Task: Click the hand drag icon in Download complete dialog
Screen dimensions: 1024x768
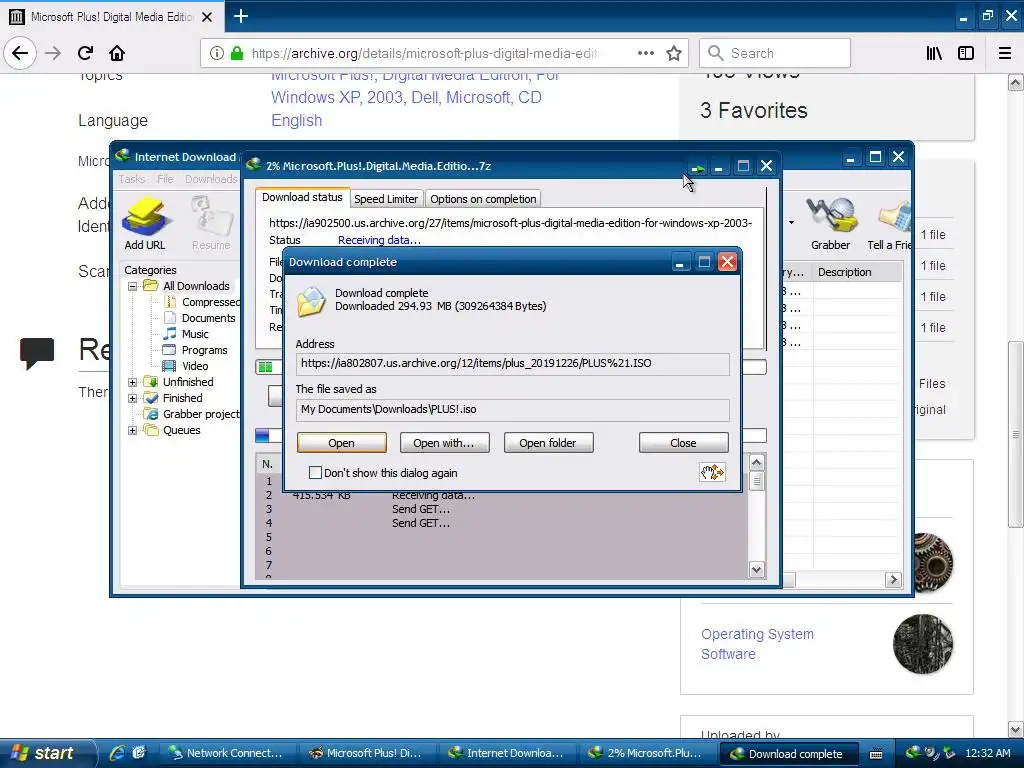Action: [x=712, y=472]
